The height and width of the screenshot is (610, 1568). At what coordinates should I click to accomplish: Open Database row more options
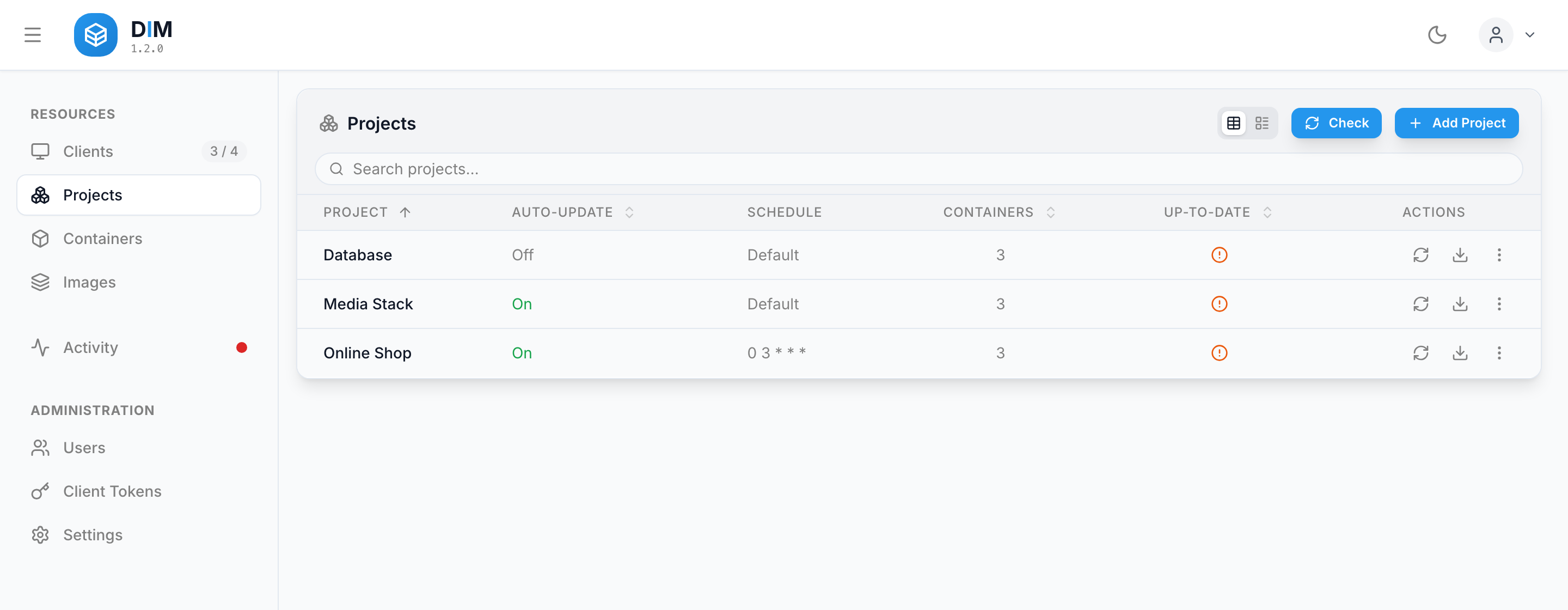click(x=1499, y=254)
